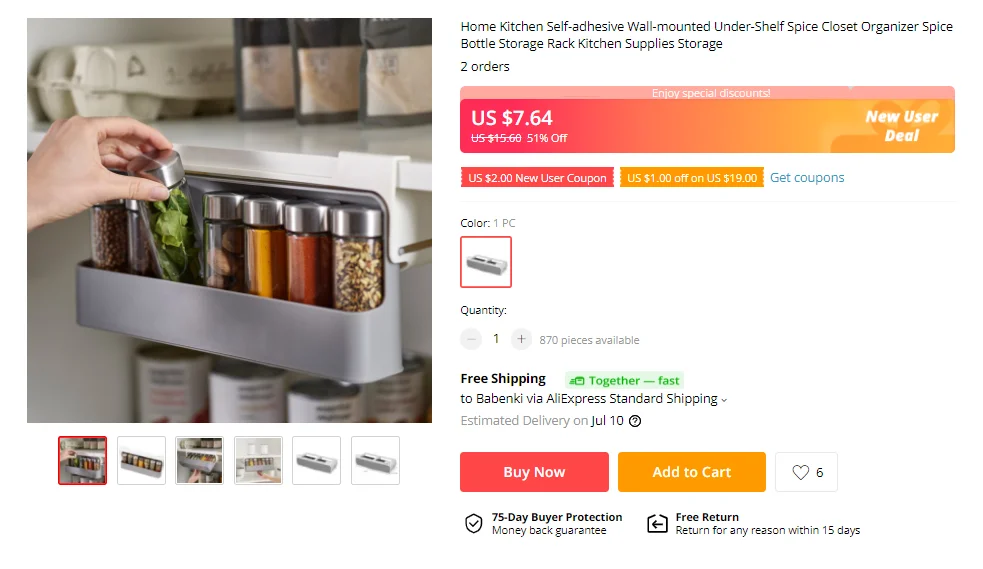Click the Together fast shipping badge
Viewport: 983px width, 569px height.
624,380
